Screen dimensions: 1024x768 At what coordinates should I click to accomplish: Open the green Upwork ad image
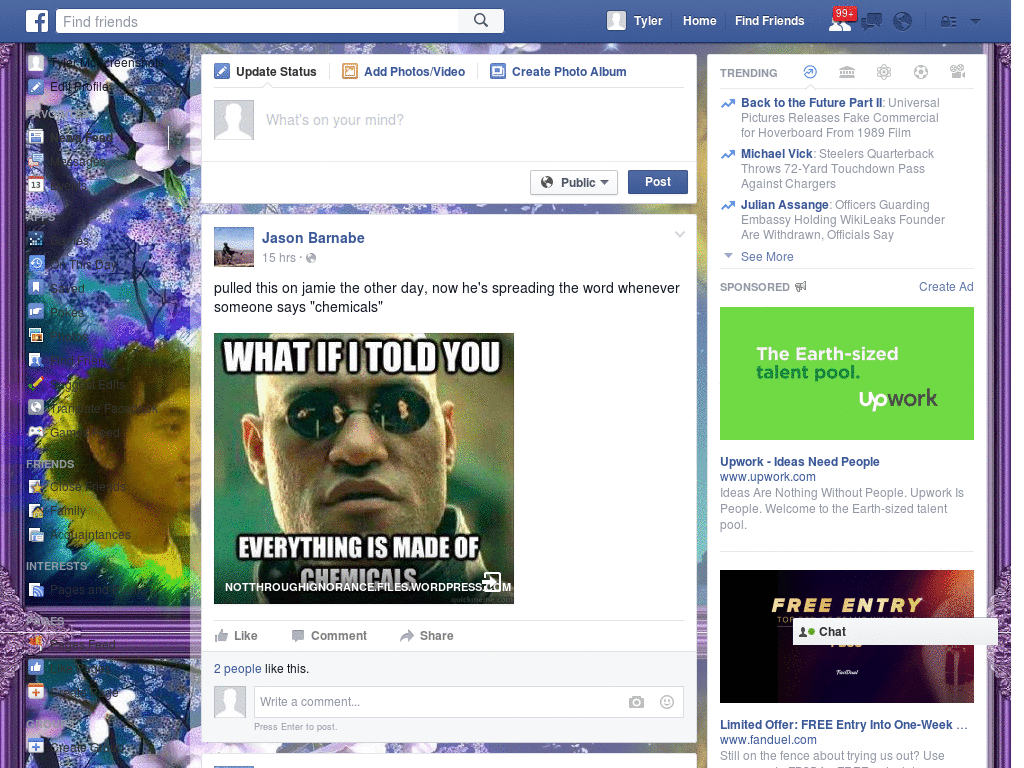pos(846,374)
